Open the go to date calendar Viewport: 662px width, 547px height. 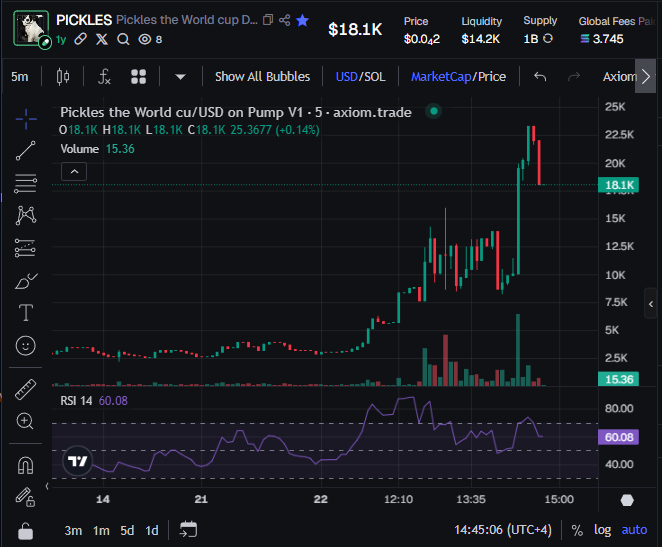coord(188,530)
